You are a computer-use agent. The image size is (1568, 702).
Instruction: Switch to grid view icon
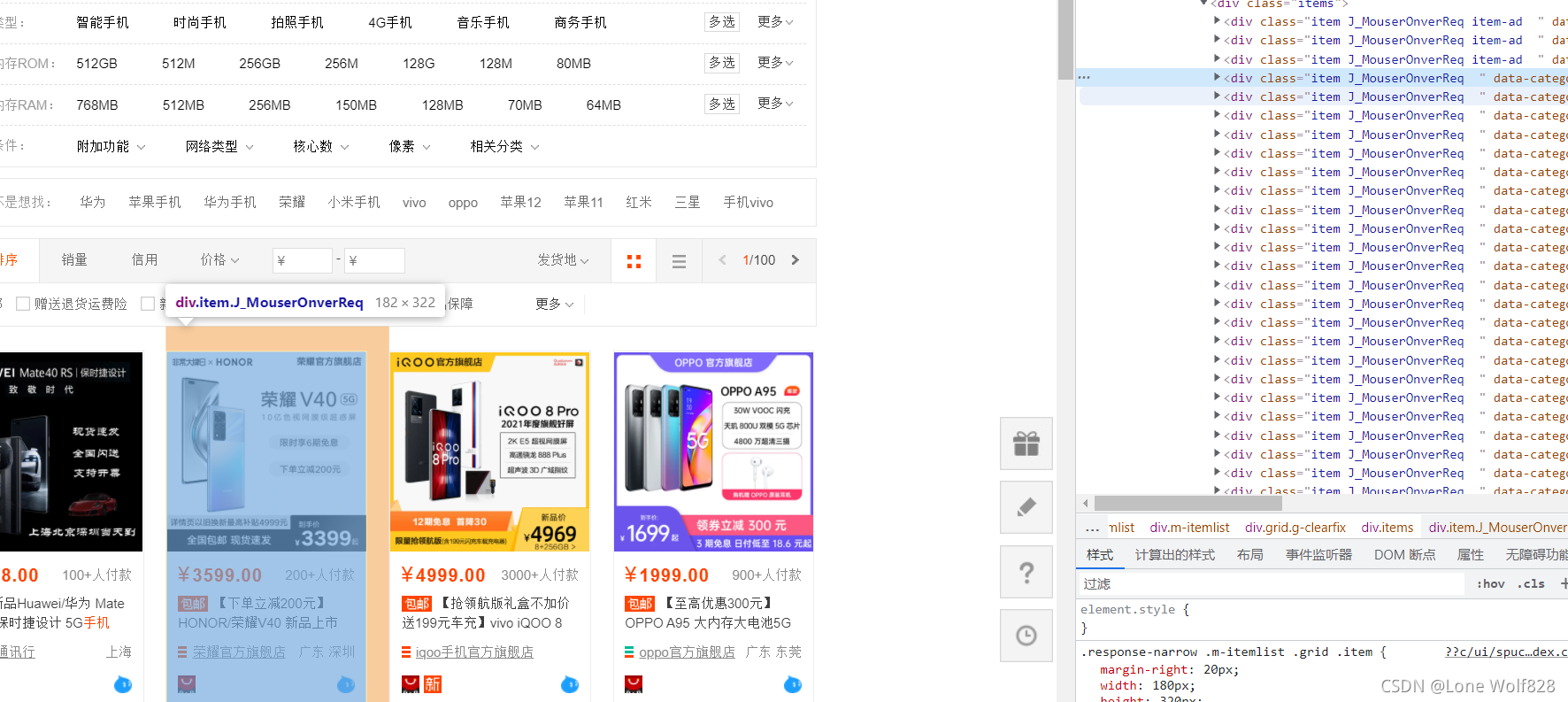click(634, 261)
